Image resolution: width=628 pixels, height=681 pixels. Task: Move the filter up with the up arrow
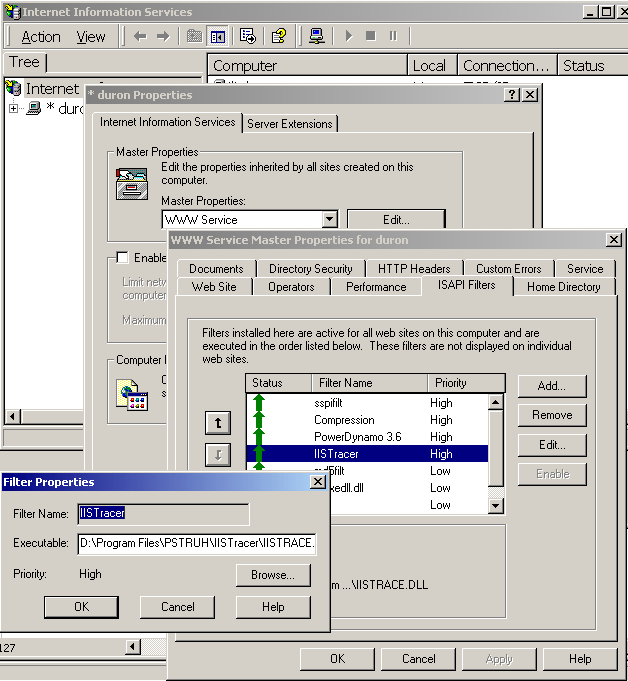[x=218, y=423]
